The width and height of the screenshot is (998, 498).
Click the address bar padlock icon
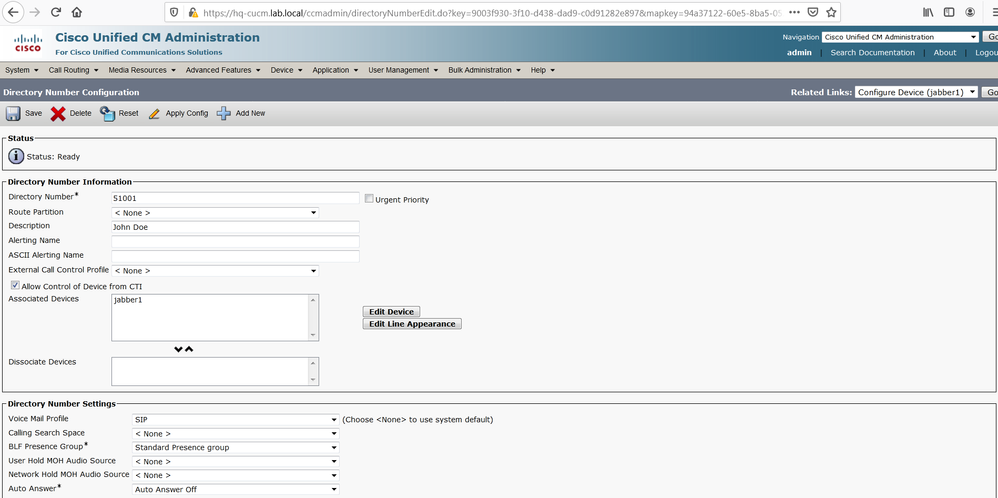[192, 12]
